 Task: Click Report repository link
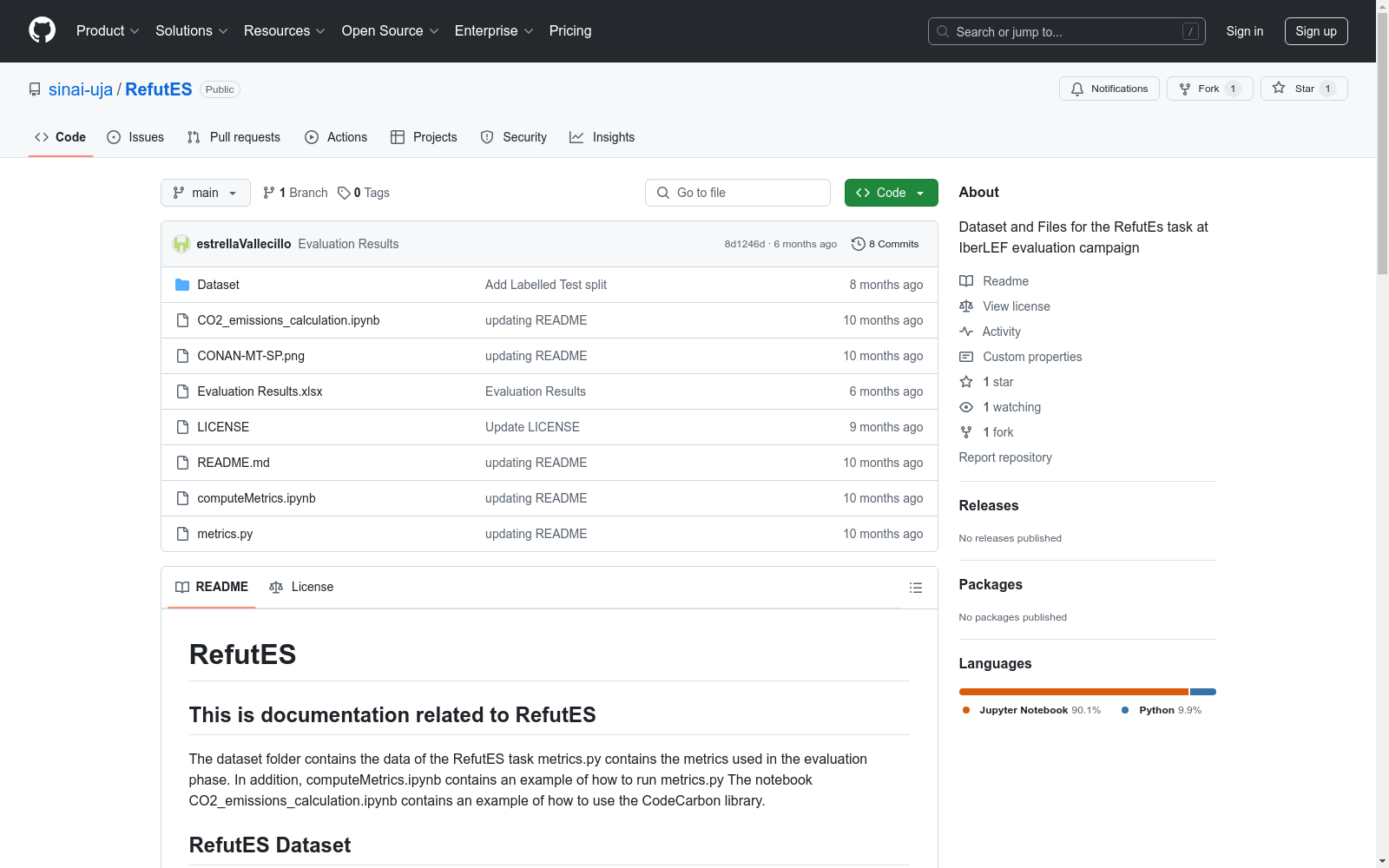(x=1005, y=457)
